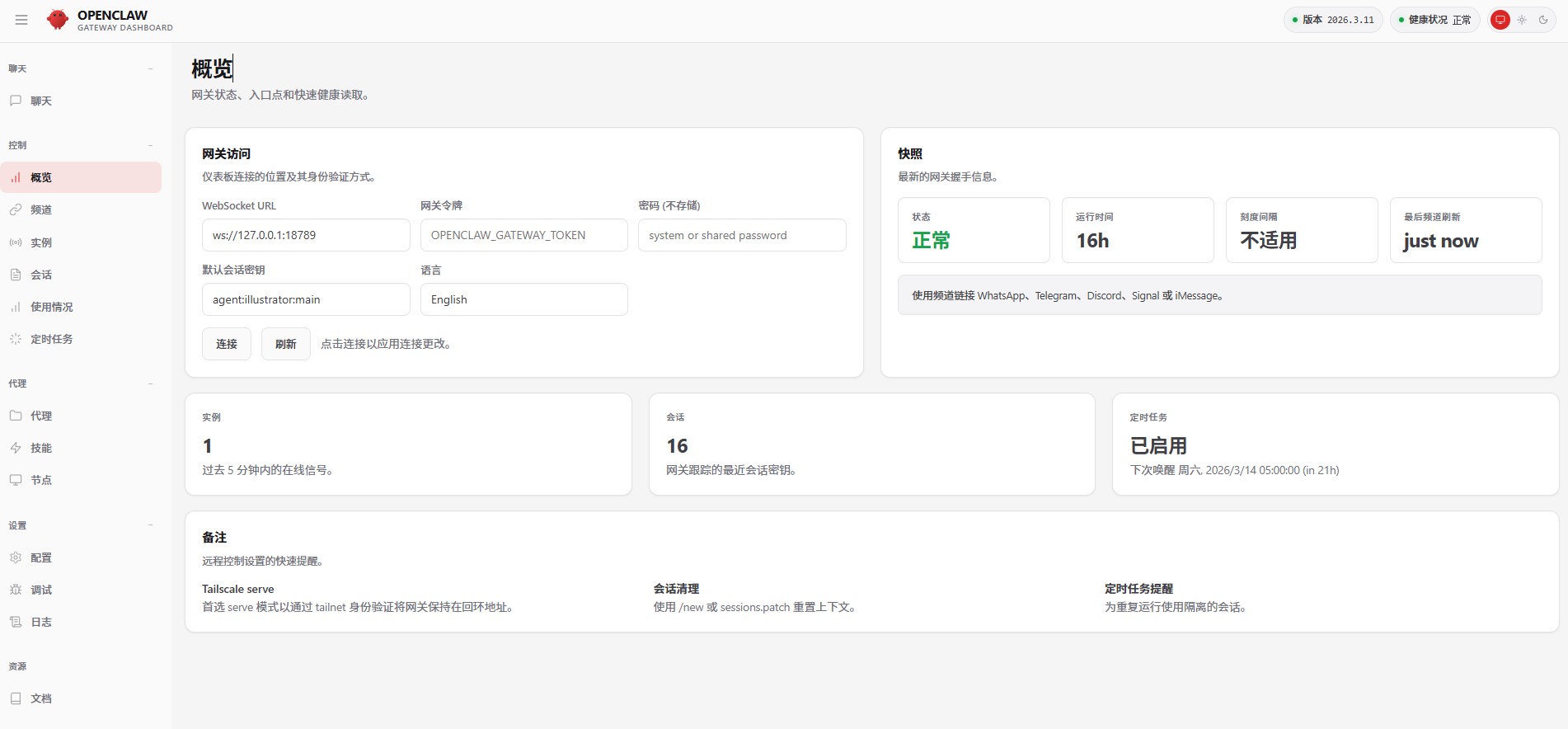The height and width of the screenshot is (729, 1568).
Task: Click the 点击连接以应用连接更改 hint text
Action: (x=386, y=344)
